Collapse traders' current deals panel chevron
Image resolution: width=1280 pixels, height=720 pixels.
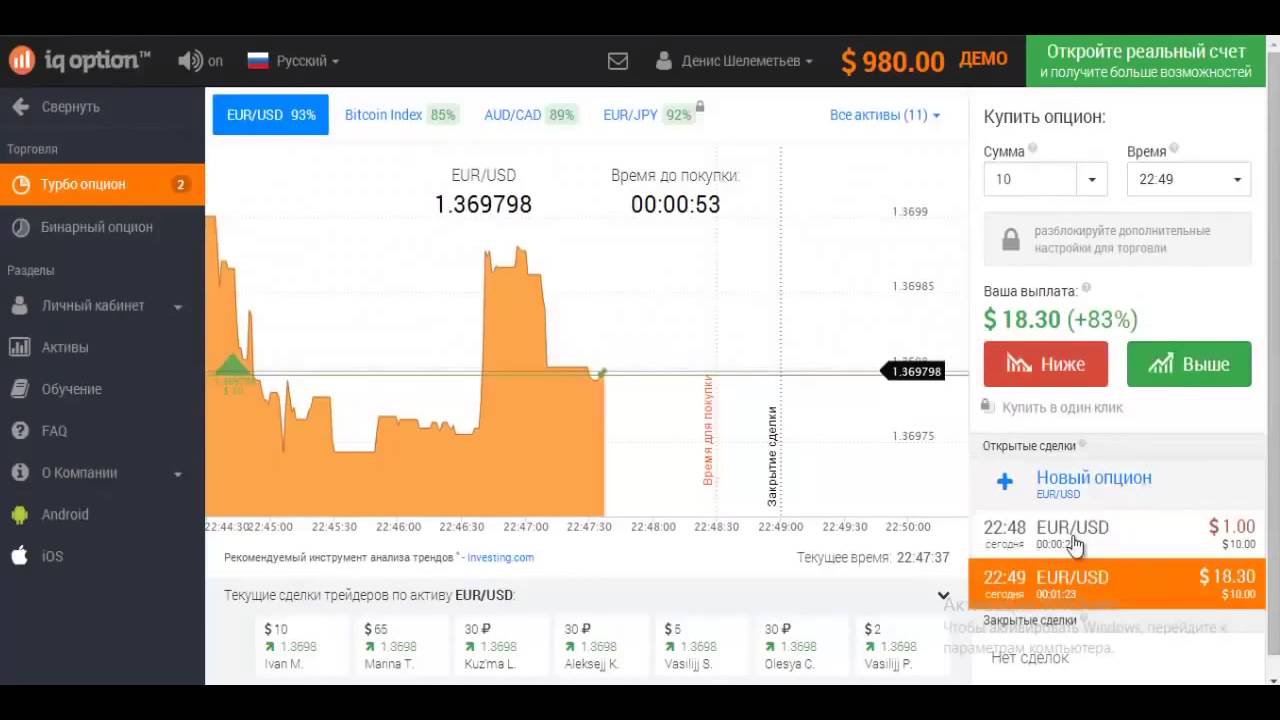pos(943,596)
